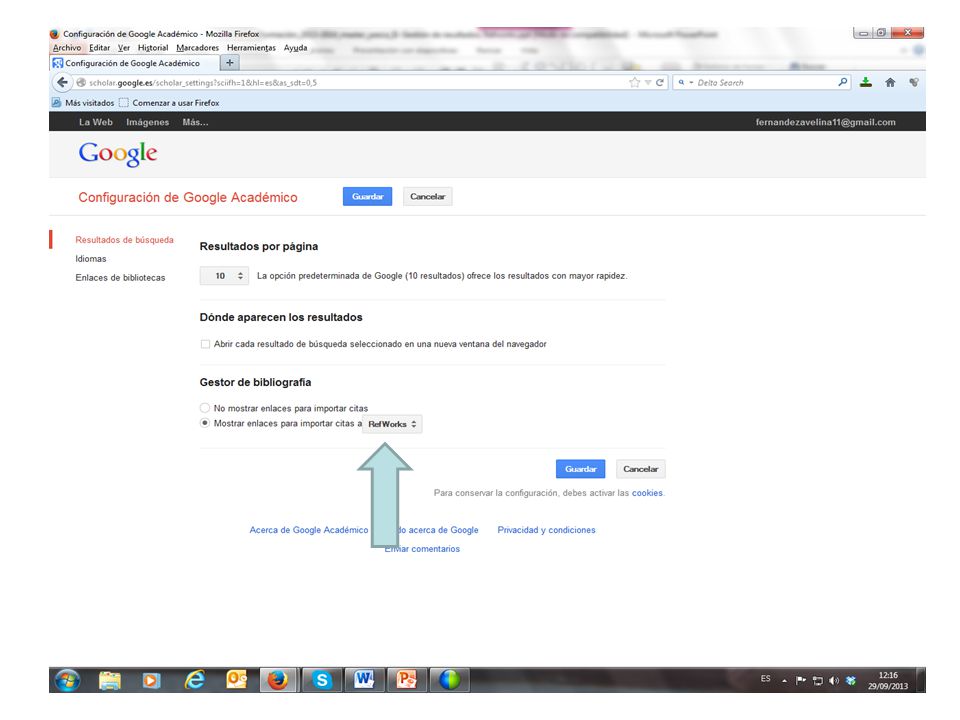Open the account email fernandezavelina11@gmail.com
The width and height of the screenshot is (960, 720).
tap(825, 122)
